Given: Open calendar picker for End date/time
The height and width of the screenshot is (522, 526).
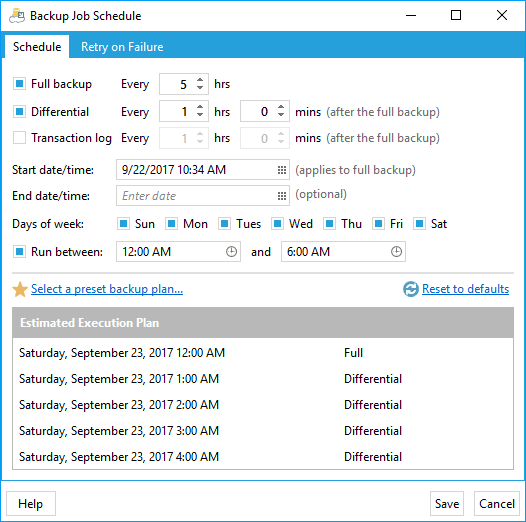Looking at the screenshot, I should tap(282, 196).
